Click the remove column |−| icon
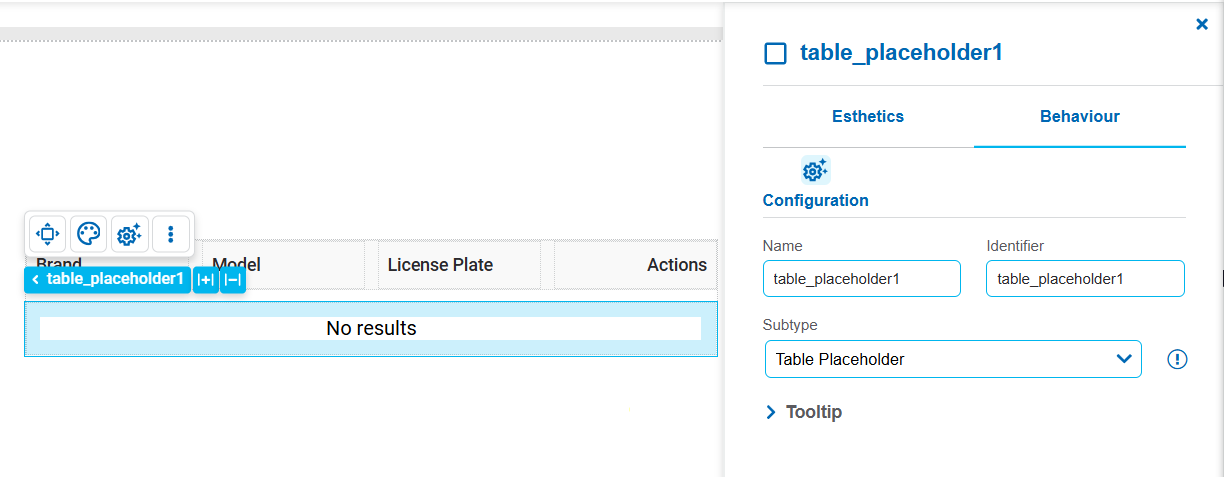 click(233, 280)
